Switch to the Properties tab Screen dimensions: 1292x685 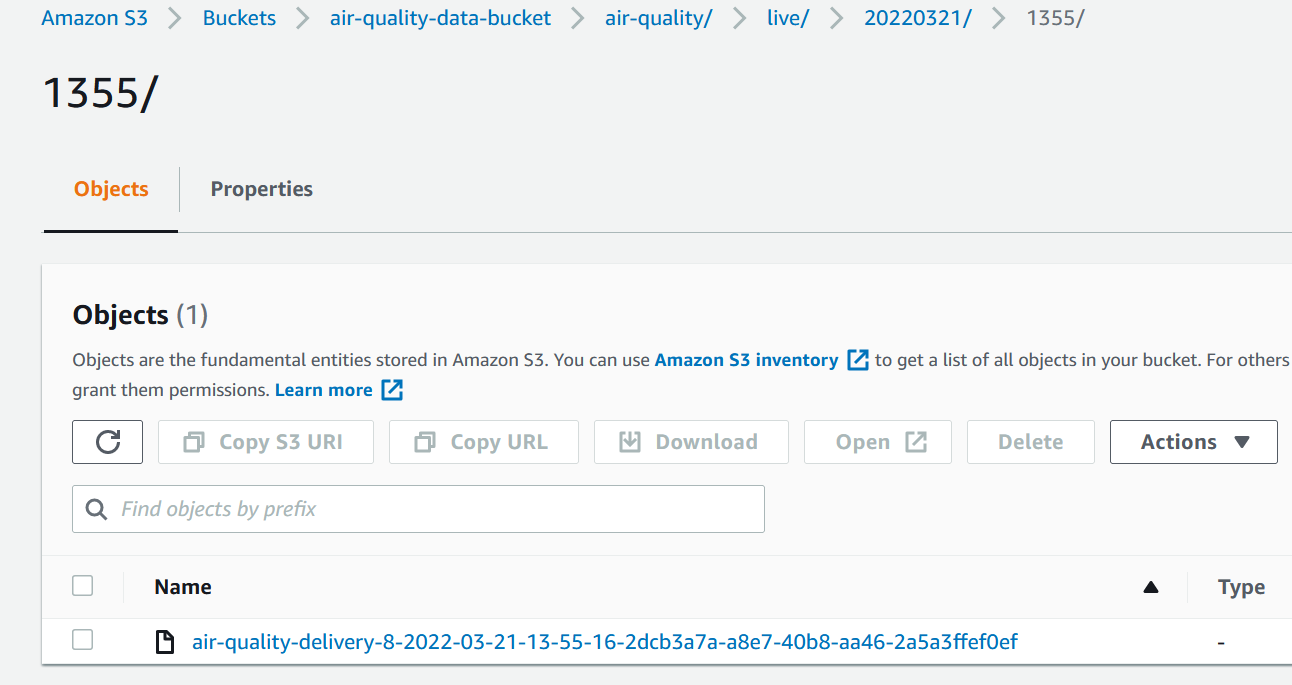point(262,189)
